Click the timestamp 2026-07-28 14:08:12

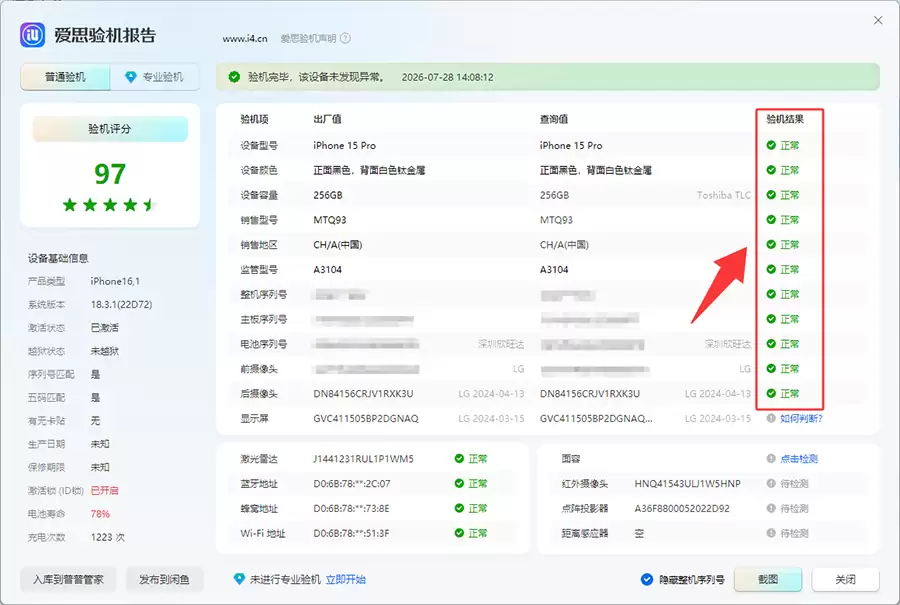[x=447, y=77]
